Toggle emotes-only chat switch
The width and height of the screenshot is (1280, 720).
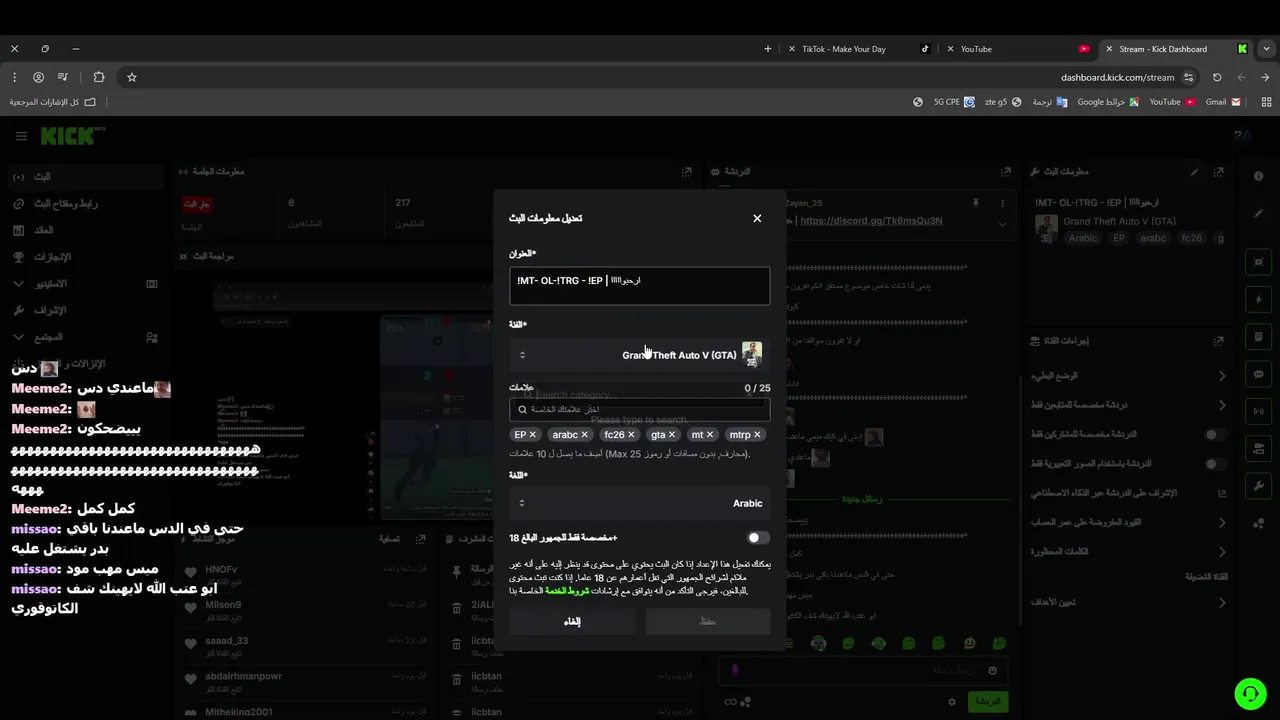pyautogui.click(x=1214, y=464)
